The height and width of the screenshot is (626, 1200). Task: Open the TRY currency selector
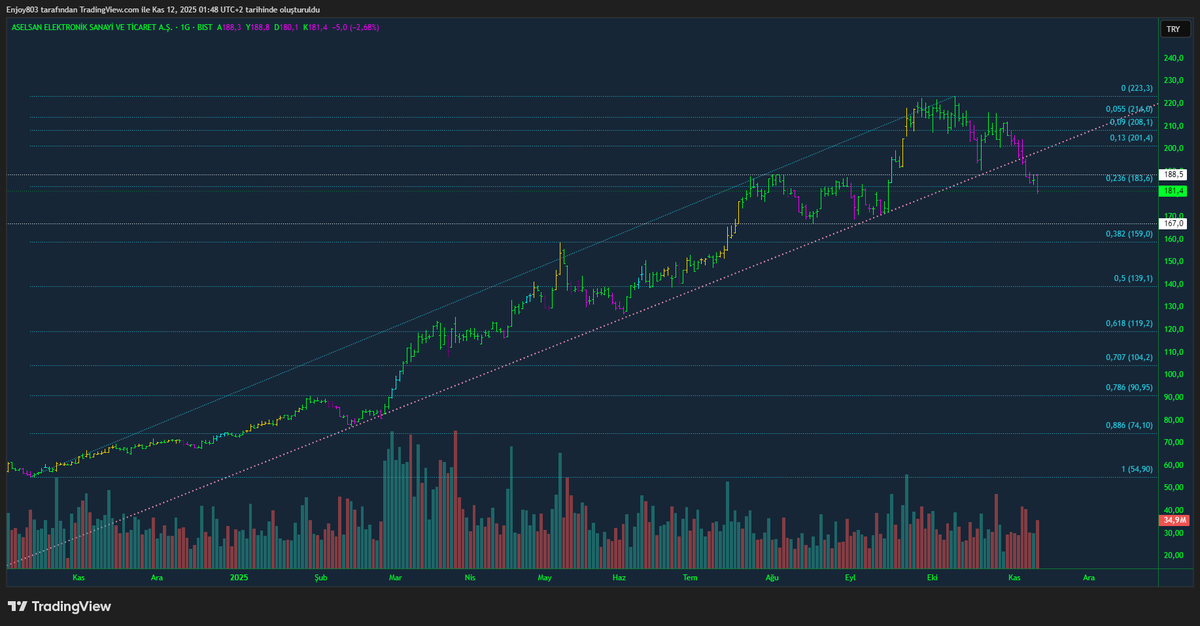1173,30
